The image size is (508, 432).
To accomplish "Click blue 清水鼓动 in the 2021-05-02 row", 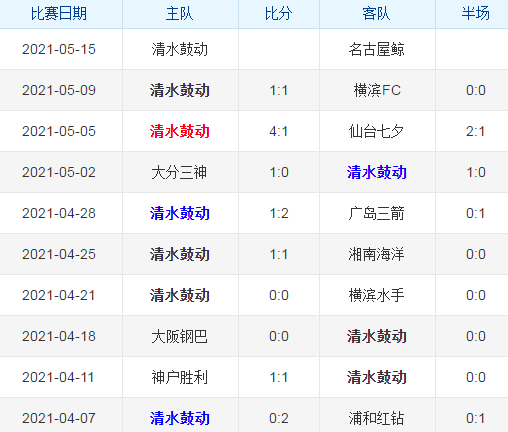I will 377,172.
